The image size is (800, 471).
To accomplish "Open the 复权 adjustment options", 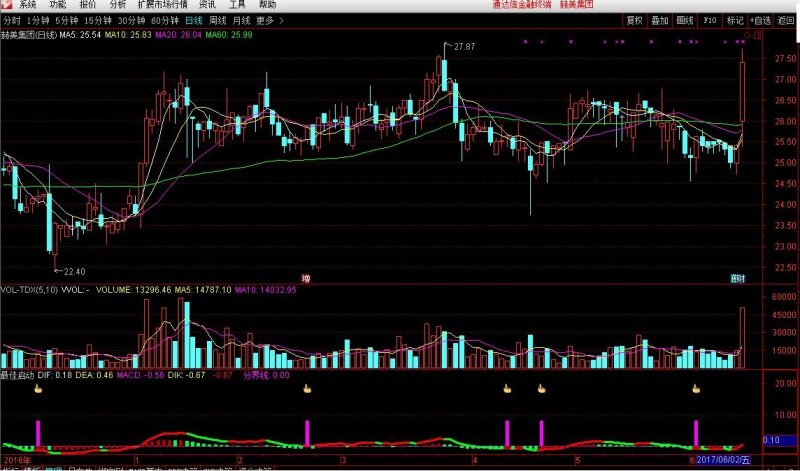I will point(634,19).
